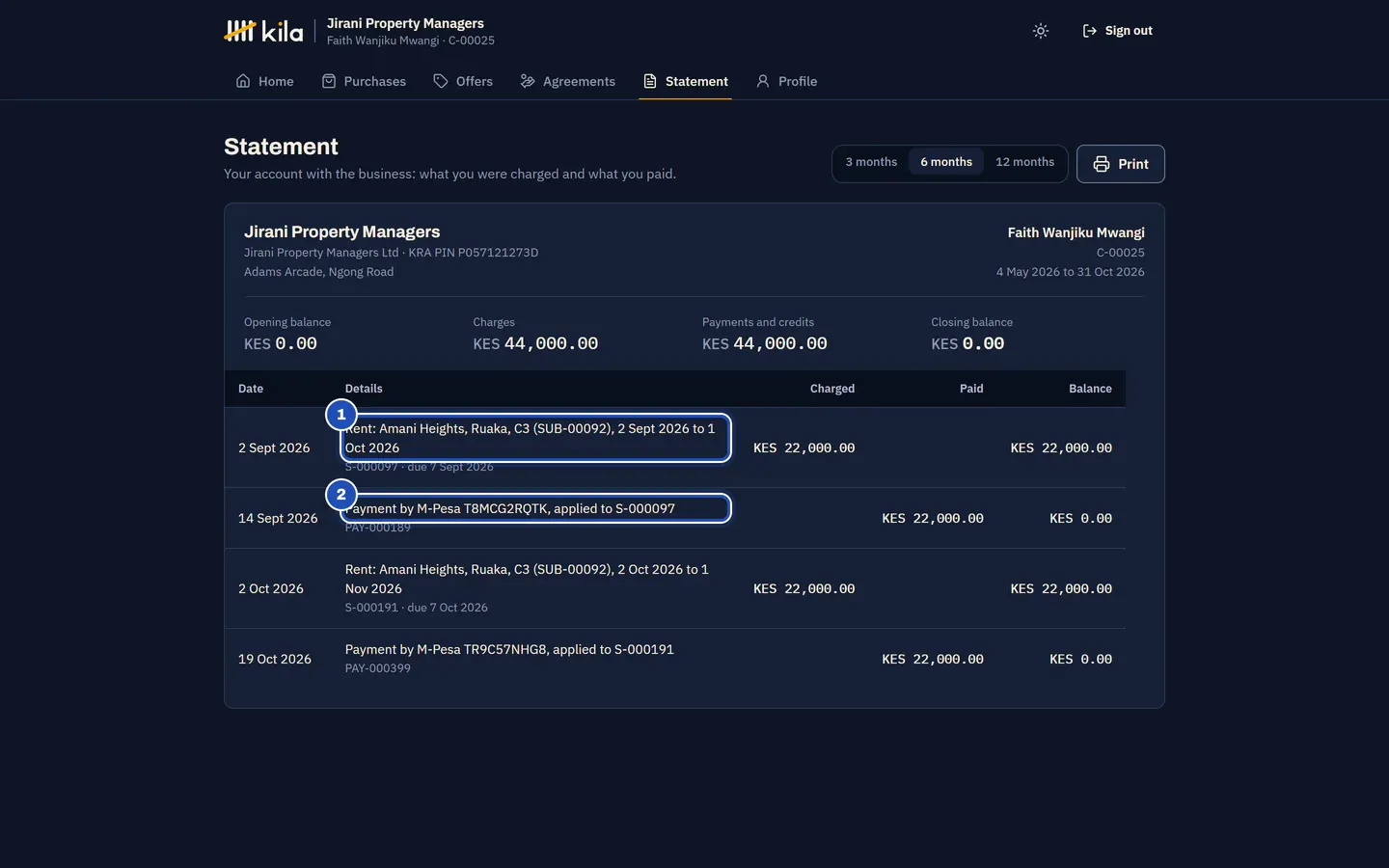Click the header account line with C-00025
Viewport: 1389px width, 868px height.
(x=411, y=41)
